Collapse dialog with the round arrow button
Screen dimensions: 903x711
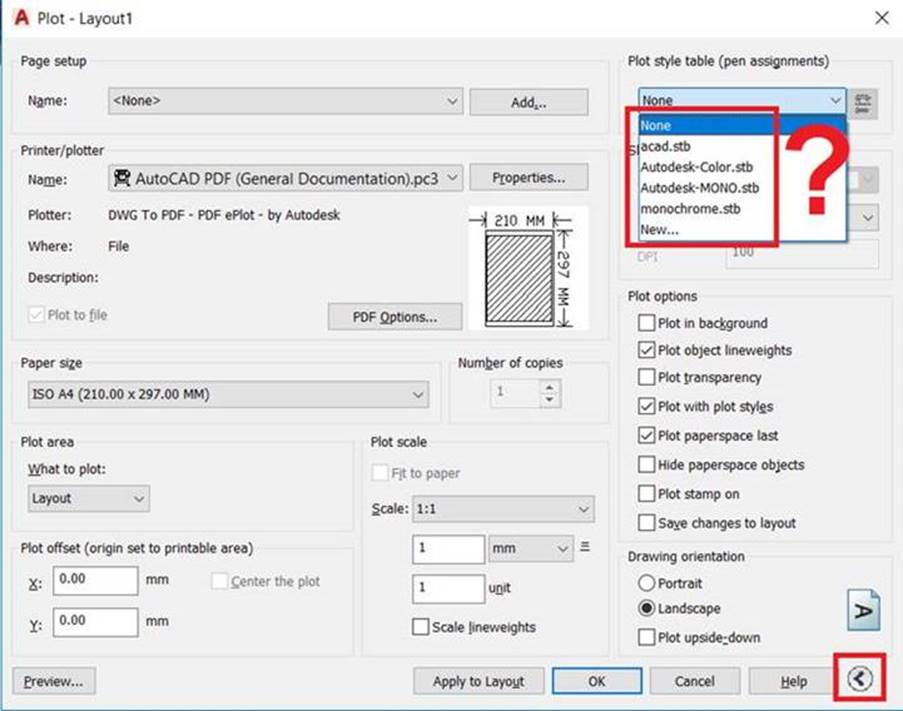pos(860,679)
